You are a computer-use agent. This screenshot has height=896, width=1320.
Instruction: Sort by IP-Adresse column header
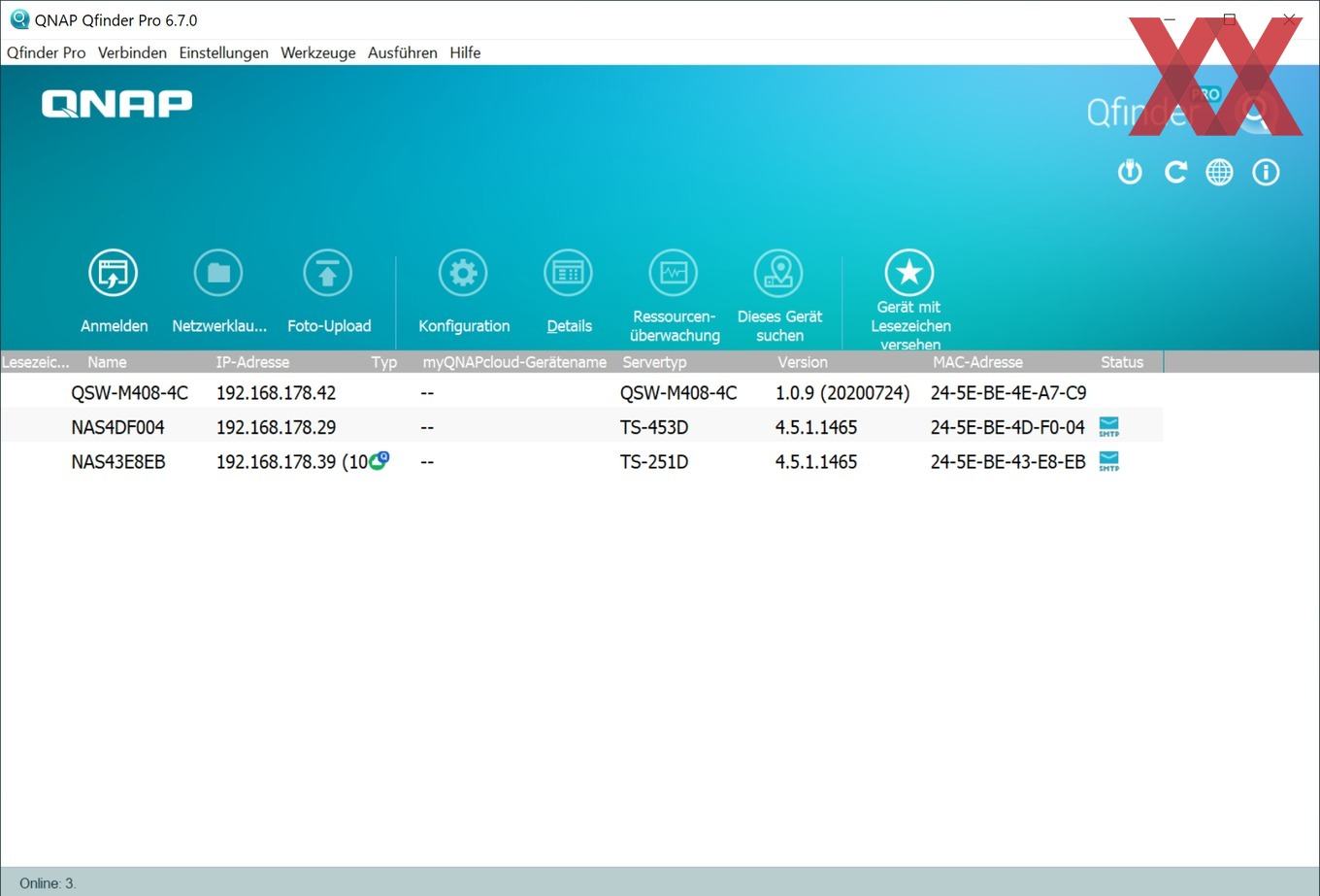click(x=252, y=362)
